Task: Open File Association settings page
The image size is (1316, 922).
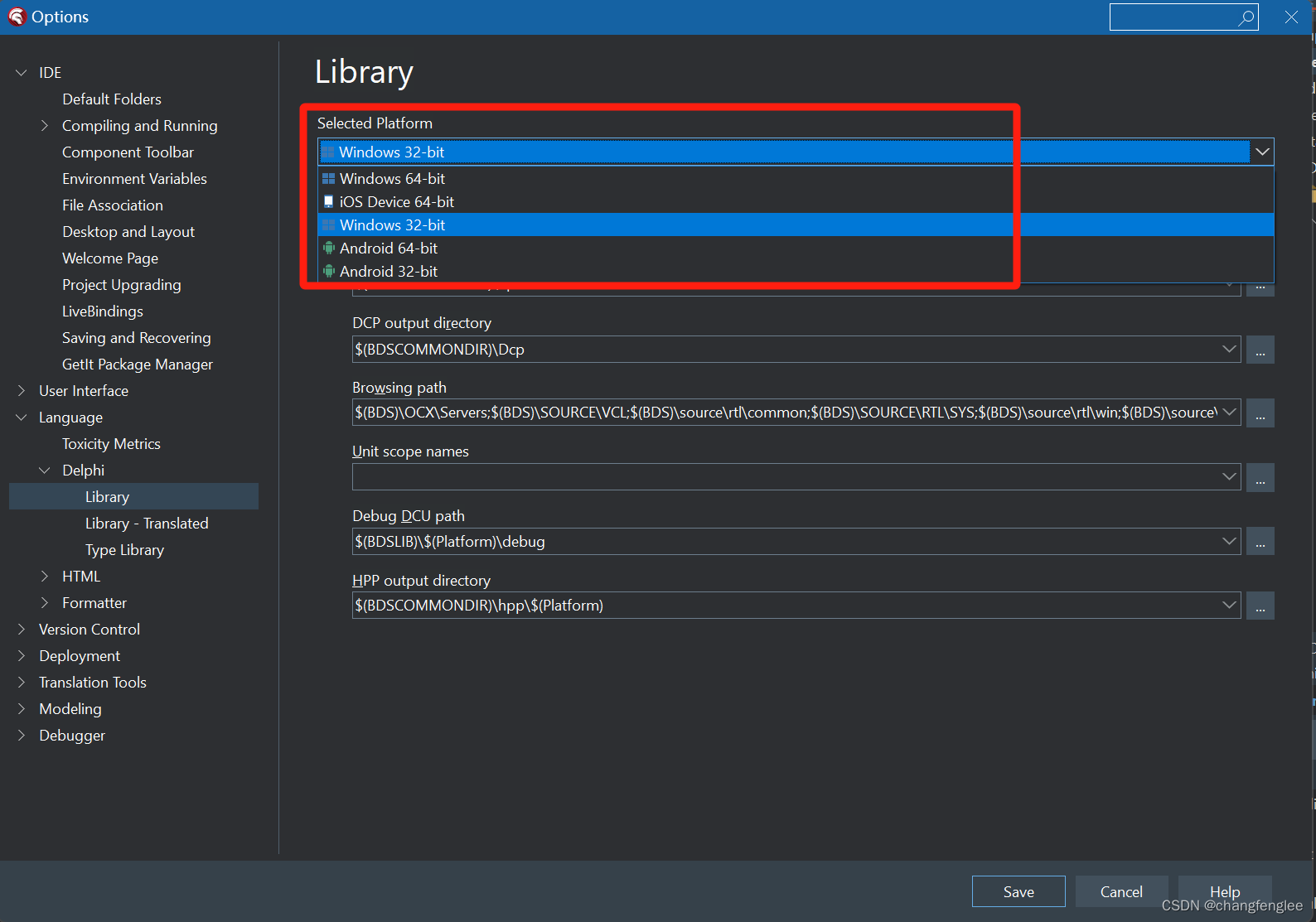Action: [113, 205]
